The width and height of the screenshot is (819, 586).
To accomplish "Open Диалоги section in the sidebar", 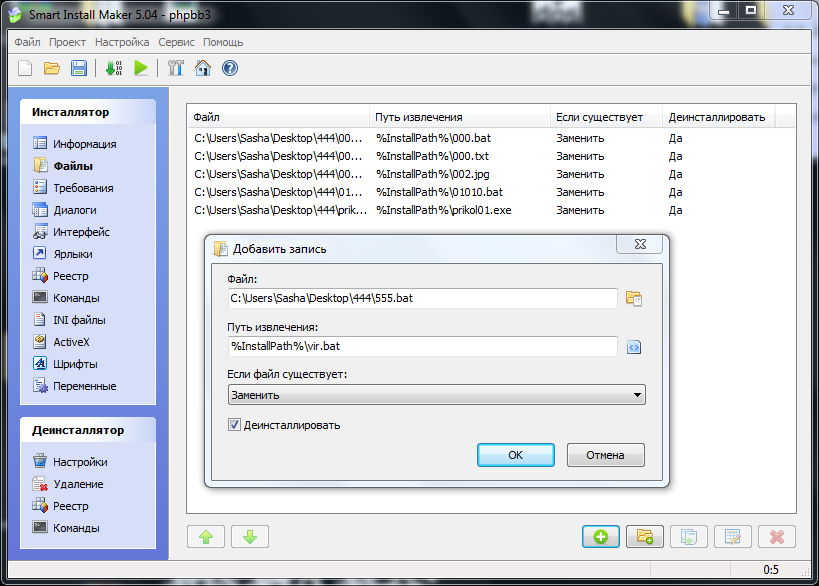I will [64, 210].
